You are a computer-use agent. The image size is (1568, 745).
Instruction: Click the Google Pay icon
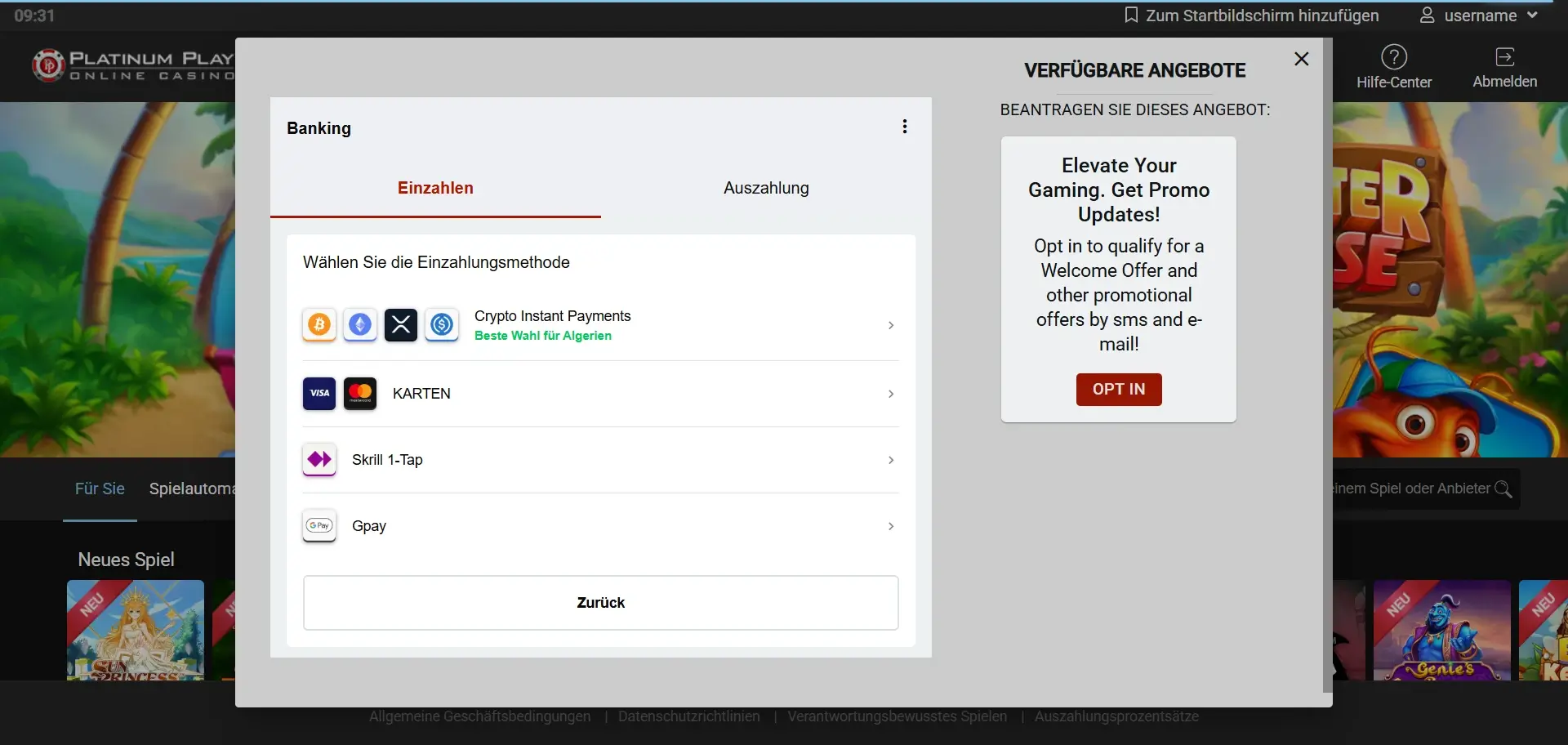point(319,526)
